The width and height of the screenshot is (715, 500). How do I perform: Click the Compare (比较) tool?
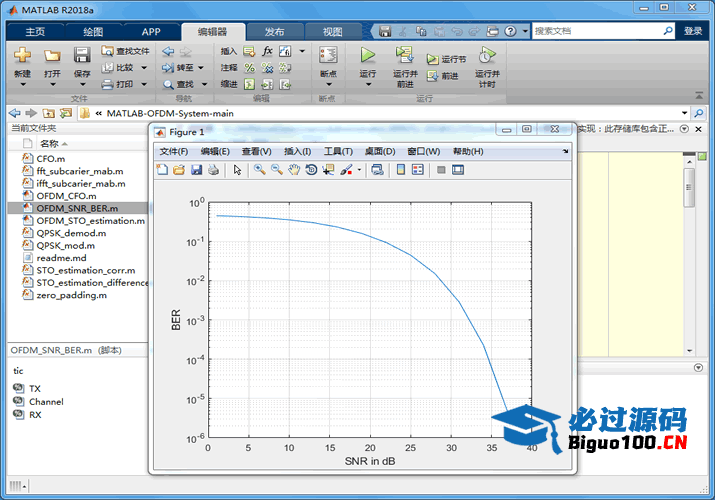pos(118,67)
